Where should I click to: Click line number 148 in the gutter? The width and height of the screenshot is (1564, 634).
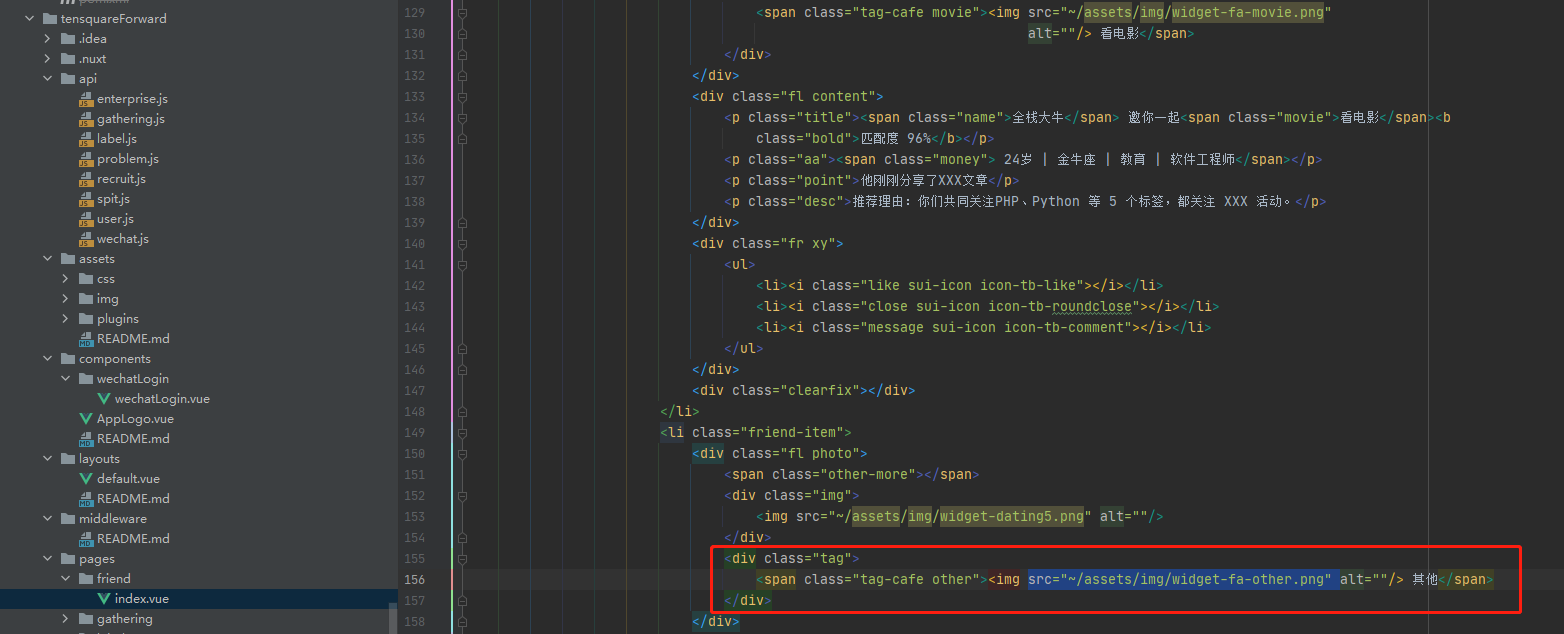pyautogui.click(x=413, y=412)
